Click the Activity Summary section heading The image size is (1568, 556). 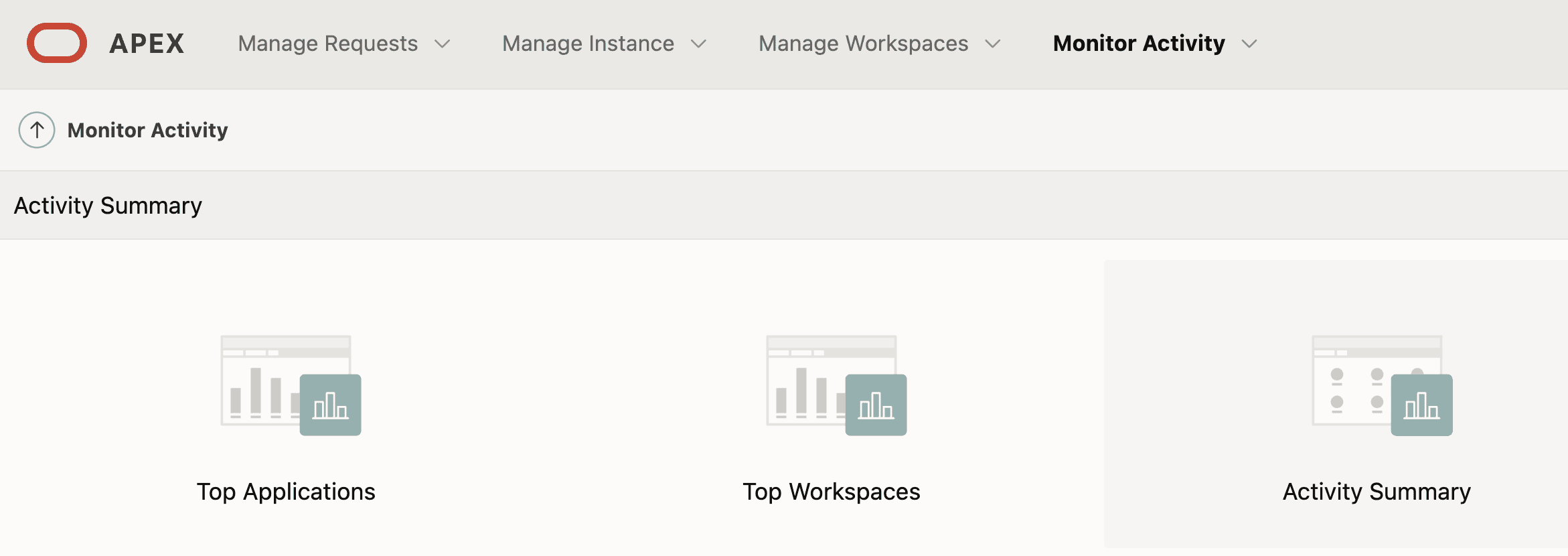pyautogui.click(x=108, y=206)
